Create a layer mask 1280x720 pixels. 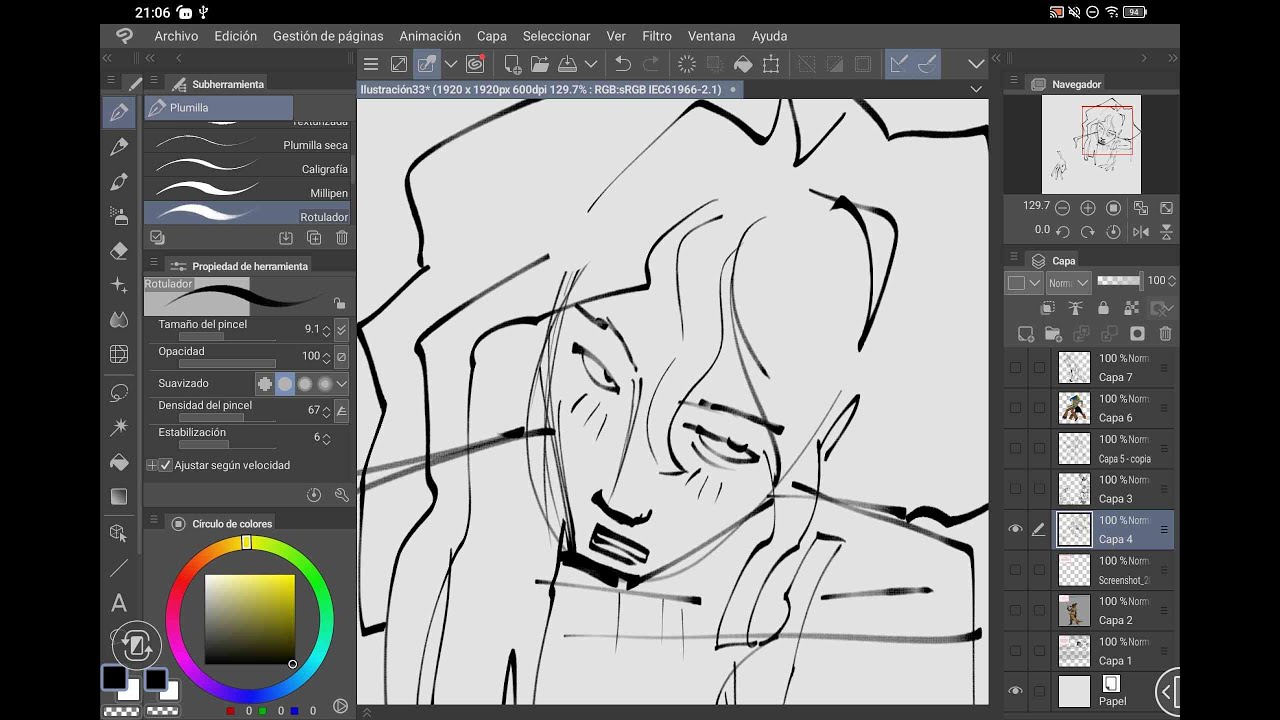[x=1137, y=334]
